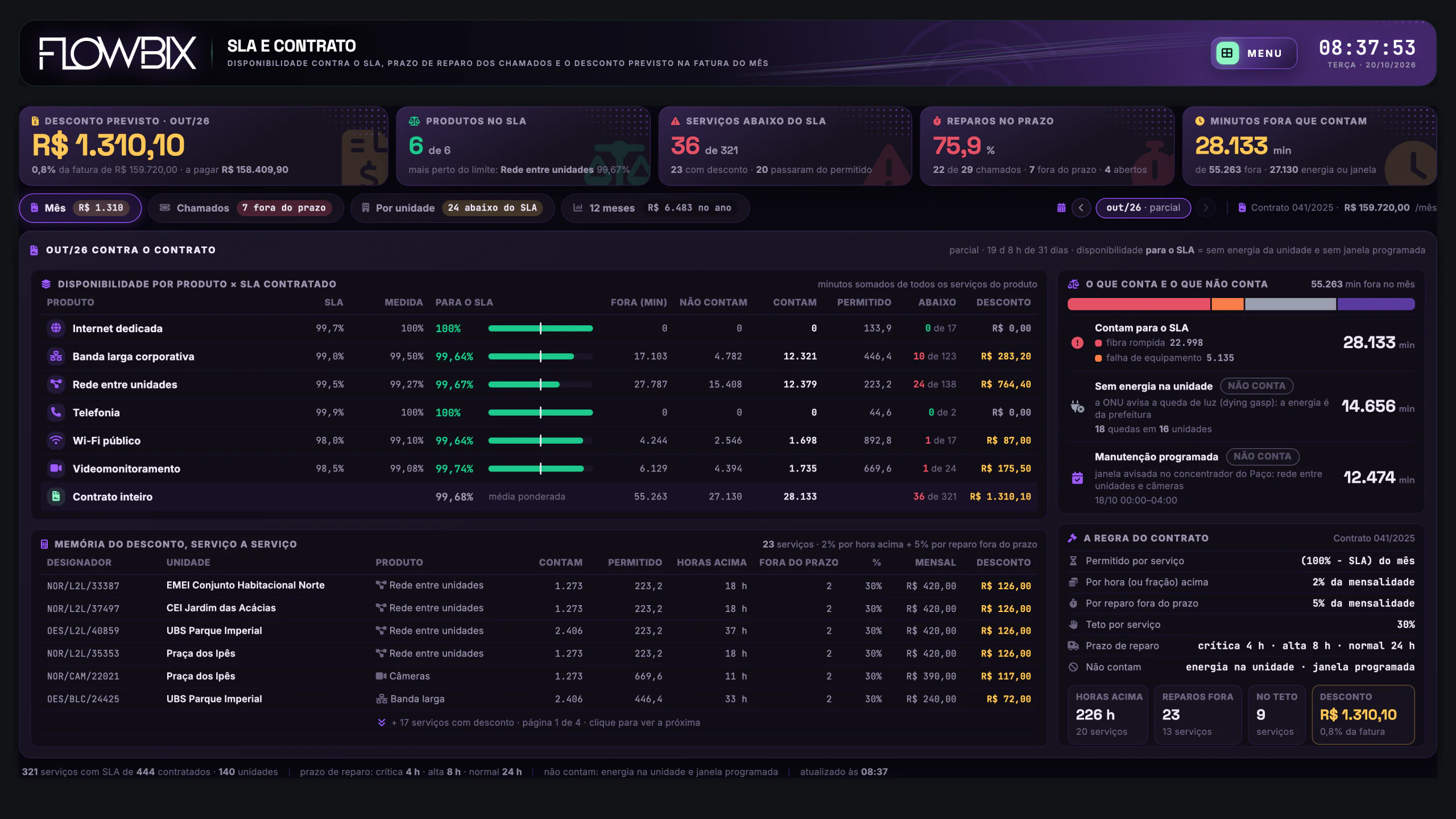Click the Internet dedicada globe icon
This screenshot has height=819, width=1456.
click(x=56, y=328)
